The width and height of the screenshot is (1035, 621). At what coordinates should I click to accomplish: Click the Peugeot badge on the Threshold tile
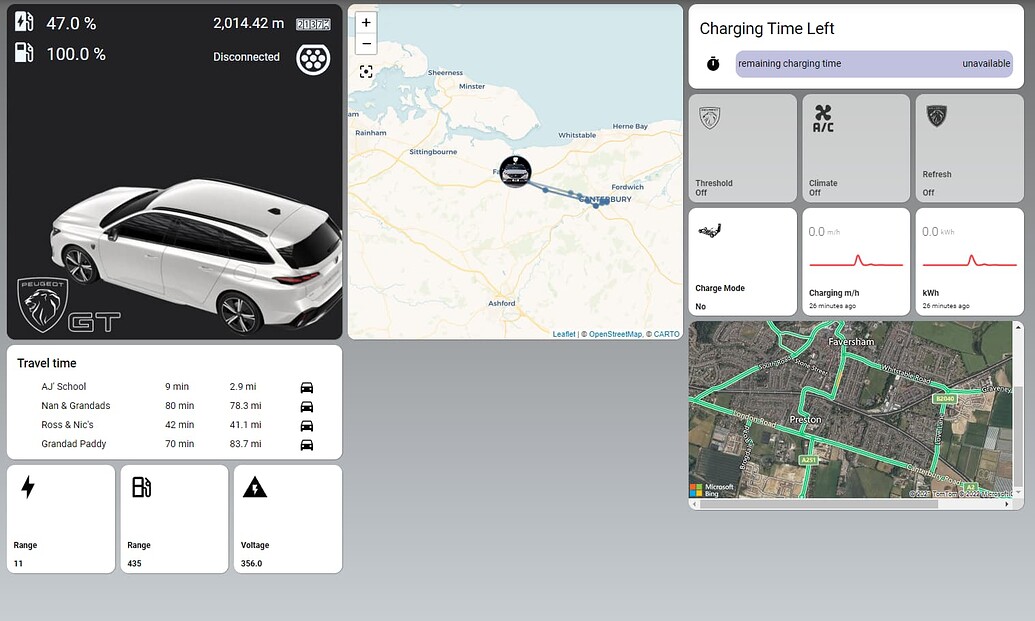710,117
